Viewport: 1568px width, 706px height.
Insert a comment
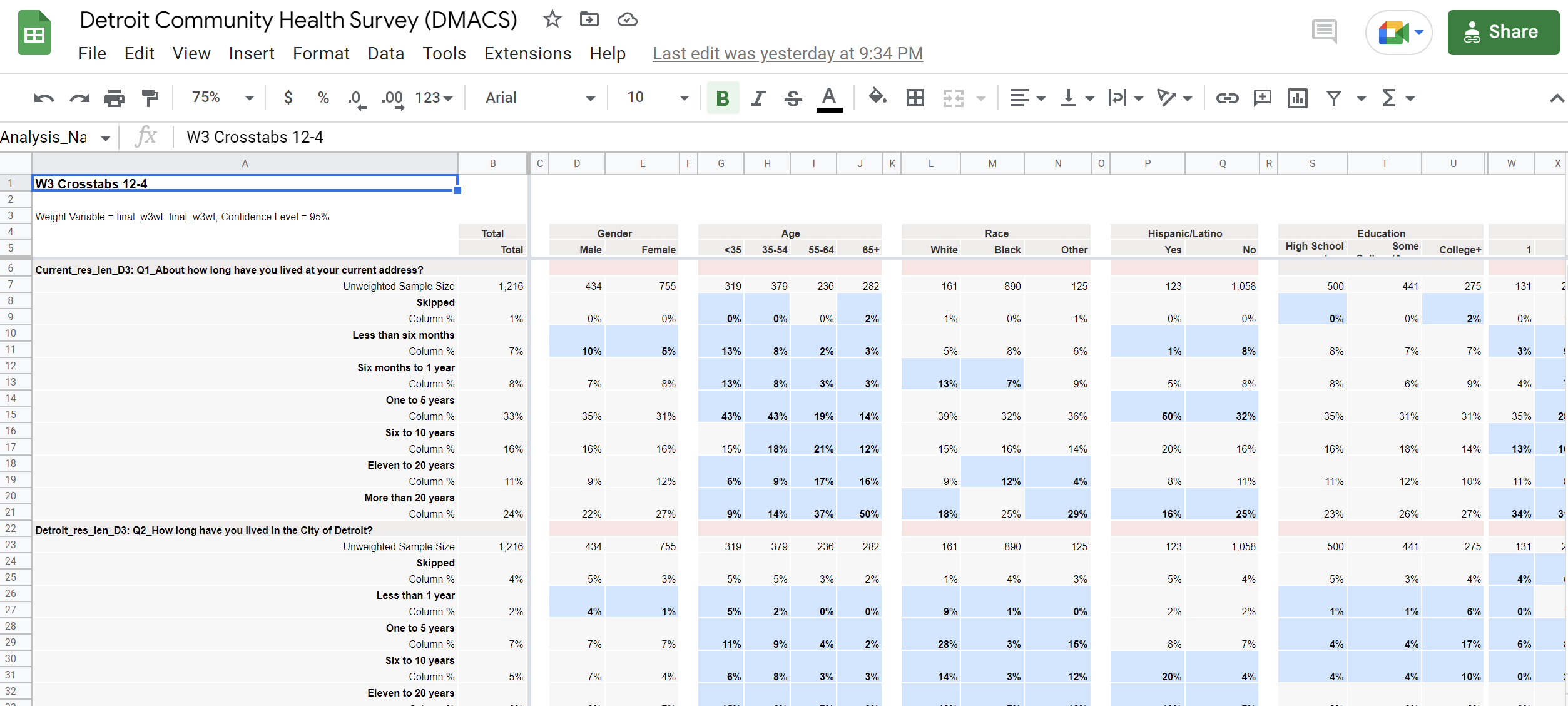coord(1262,98)
